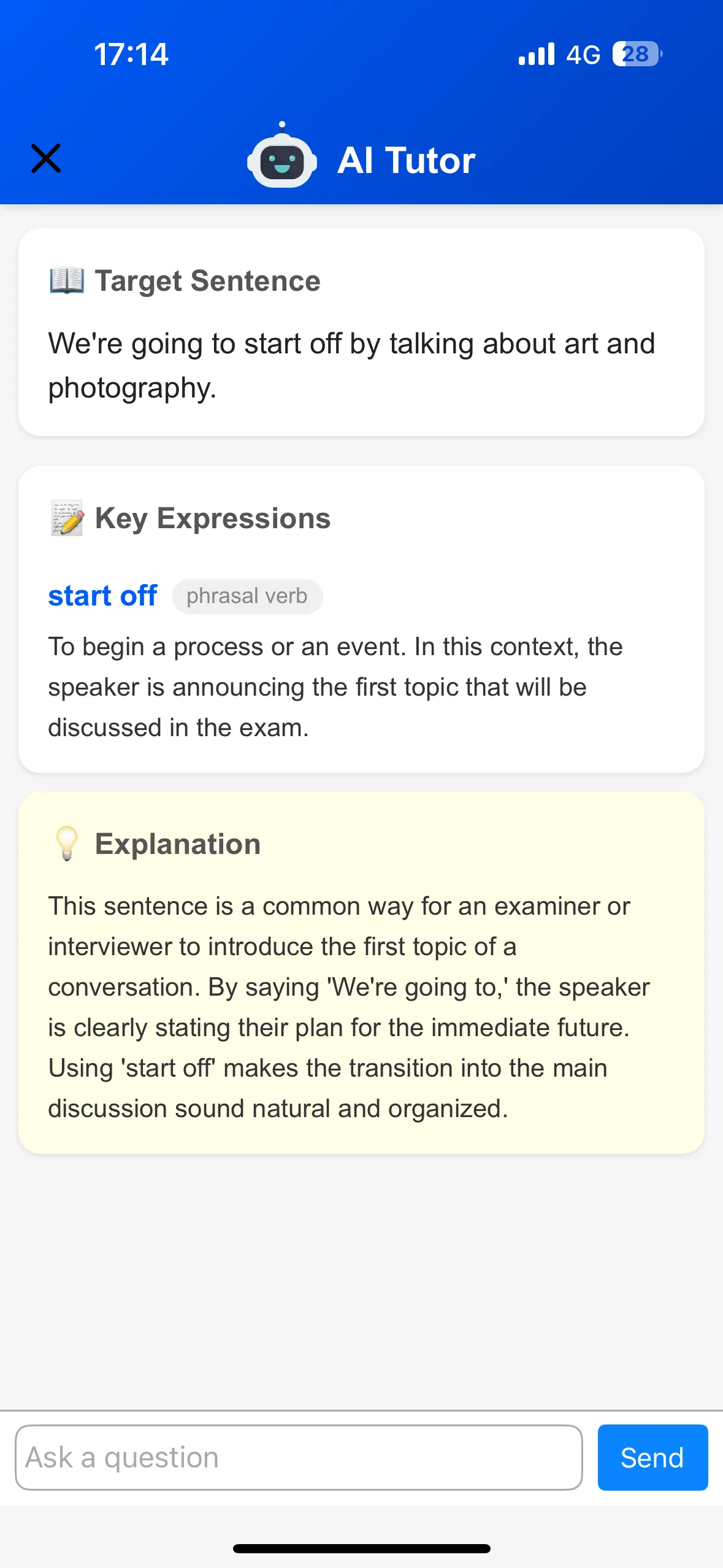Tap the memo pencil icon beside Key Expressions
723x1568 pixels.
[x=67, y=518]
